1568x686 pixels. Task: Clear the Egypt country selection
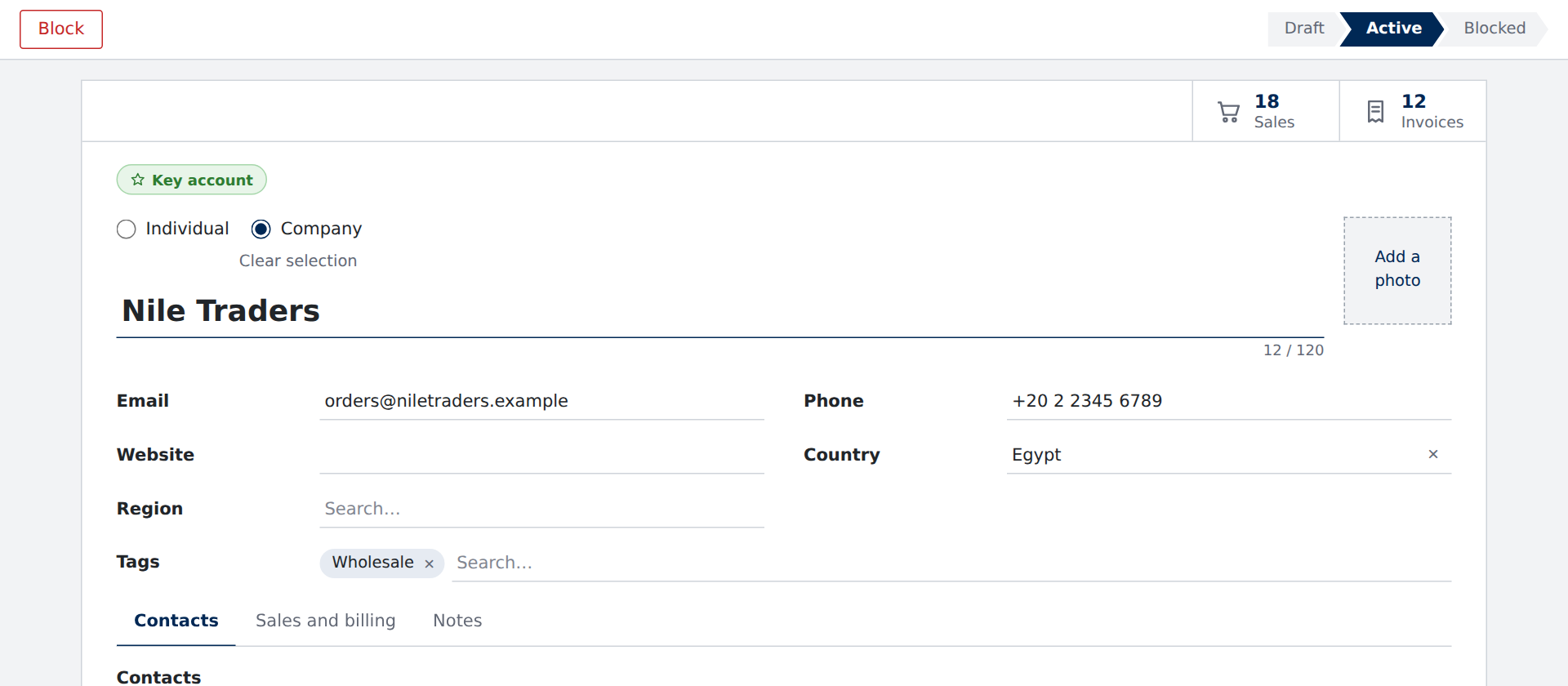[x=1432, y=454]
